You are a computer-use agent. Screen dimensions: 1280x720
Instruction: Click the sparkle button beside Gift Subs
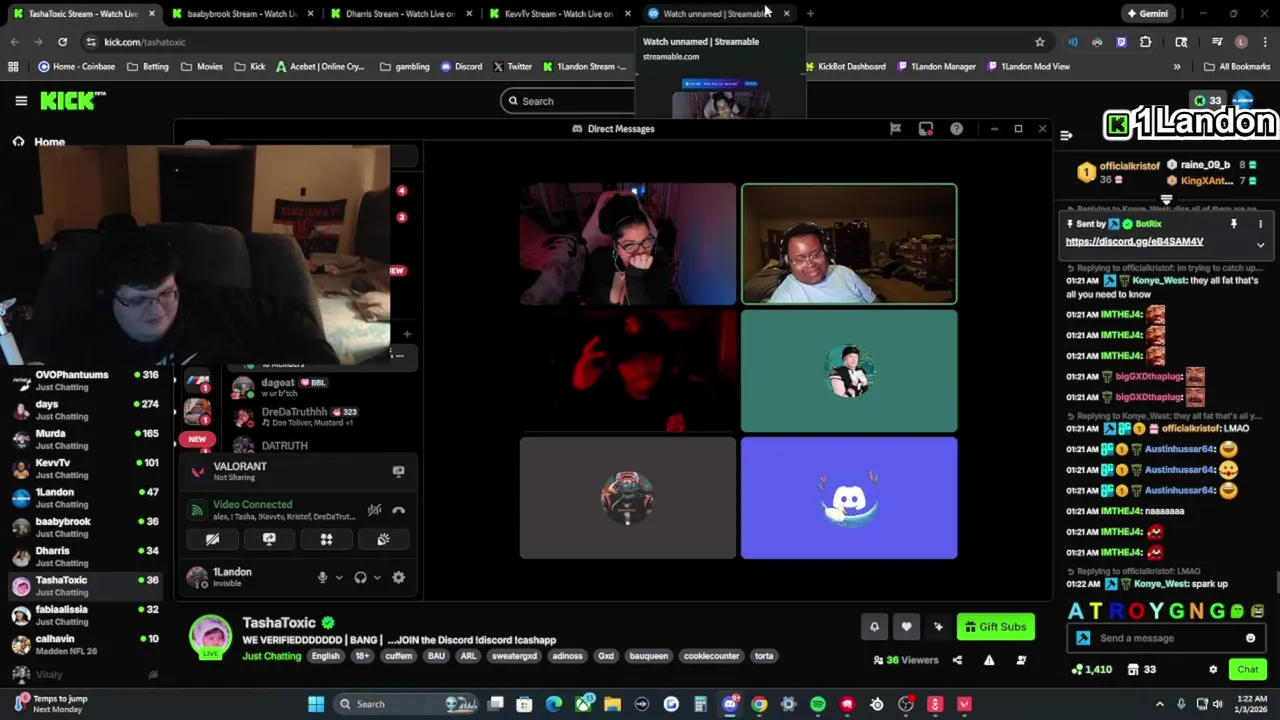tap(938, 627)
